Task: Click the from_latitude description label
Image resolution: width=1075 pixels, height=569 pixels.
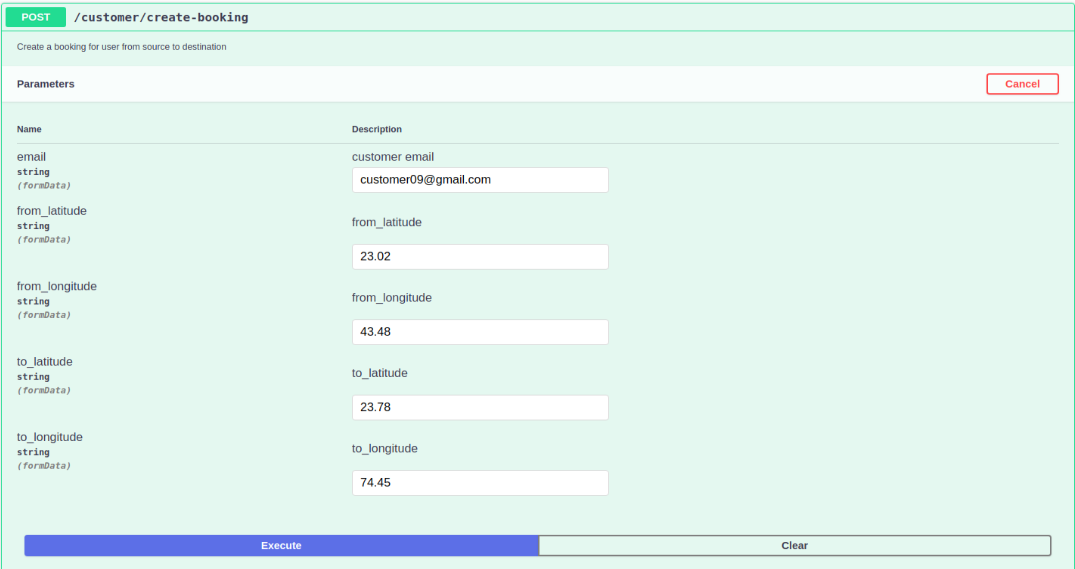Action: [x=387, y=222]
